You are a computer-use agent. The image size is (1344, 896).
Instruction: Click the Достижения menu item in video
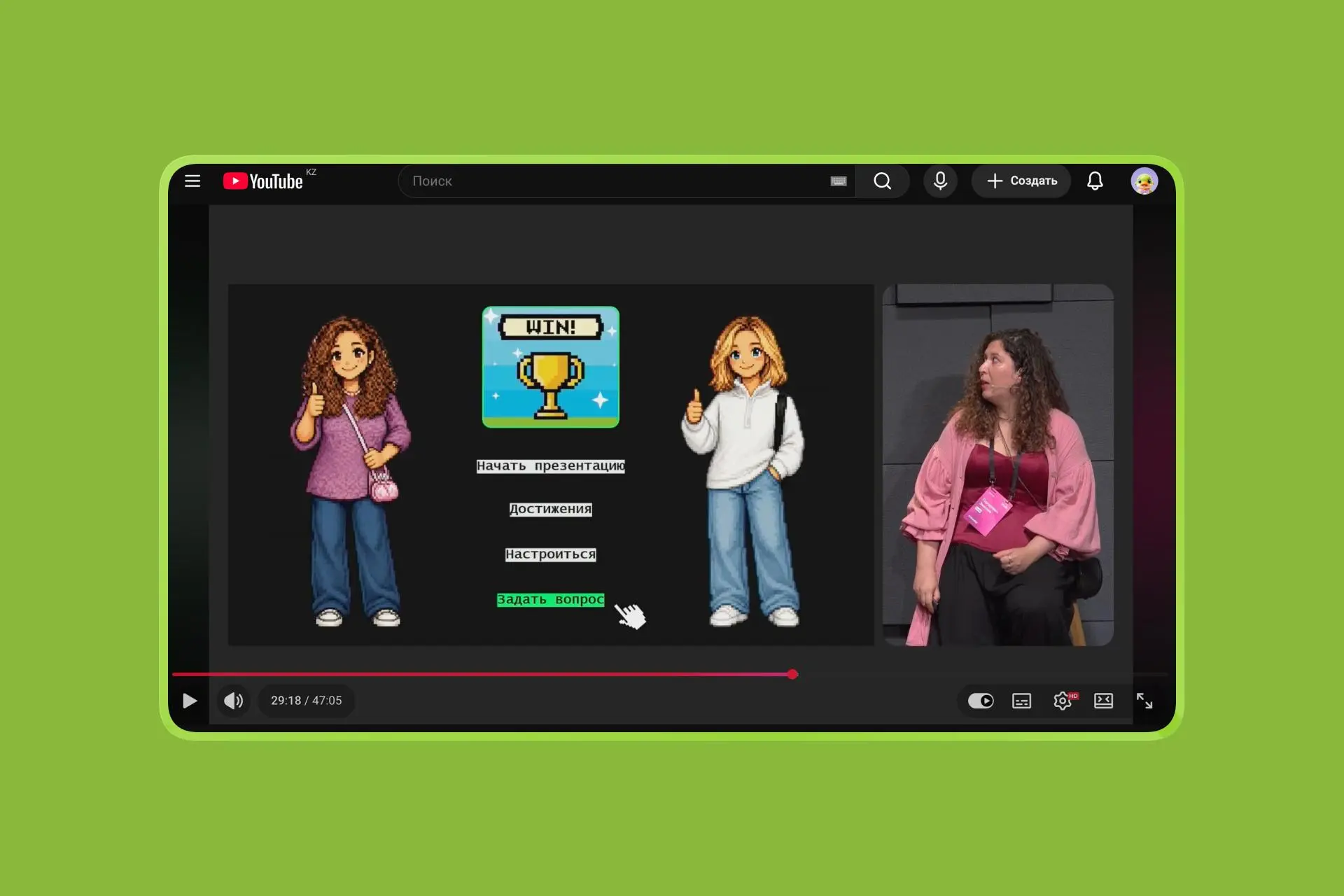(x=551, y=509)
